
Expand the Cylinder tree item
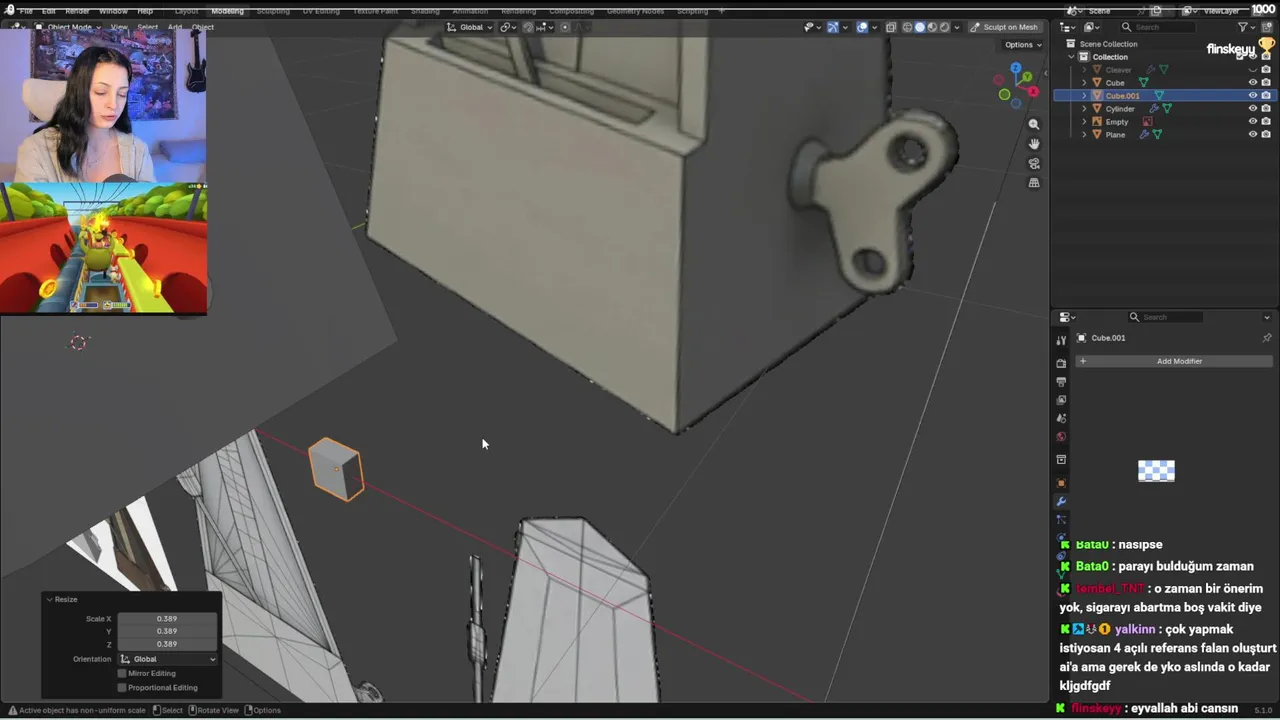click(1084, 108)
